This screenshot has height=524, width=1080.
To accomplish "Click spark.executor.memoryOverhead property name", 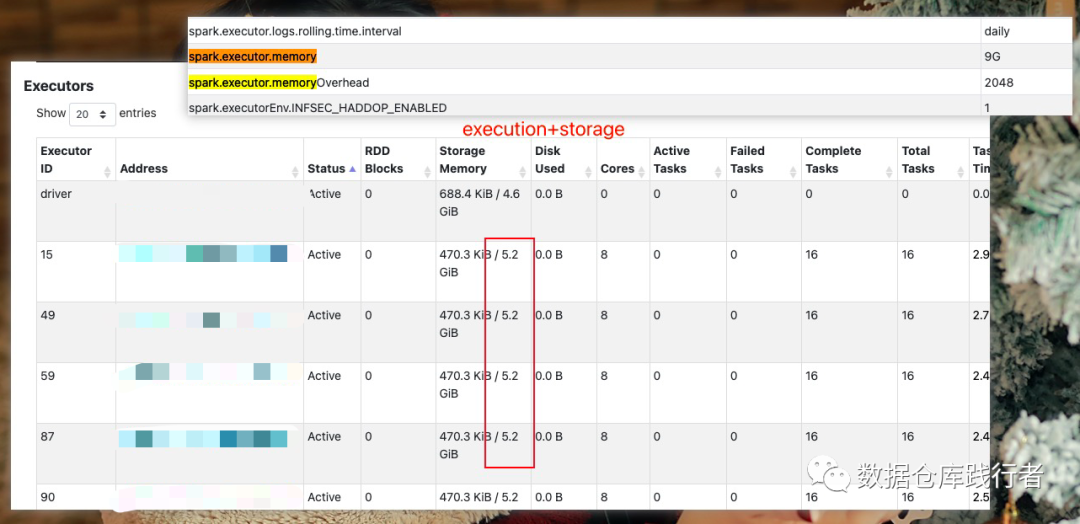I will pos(279,83).
